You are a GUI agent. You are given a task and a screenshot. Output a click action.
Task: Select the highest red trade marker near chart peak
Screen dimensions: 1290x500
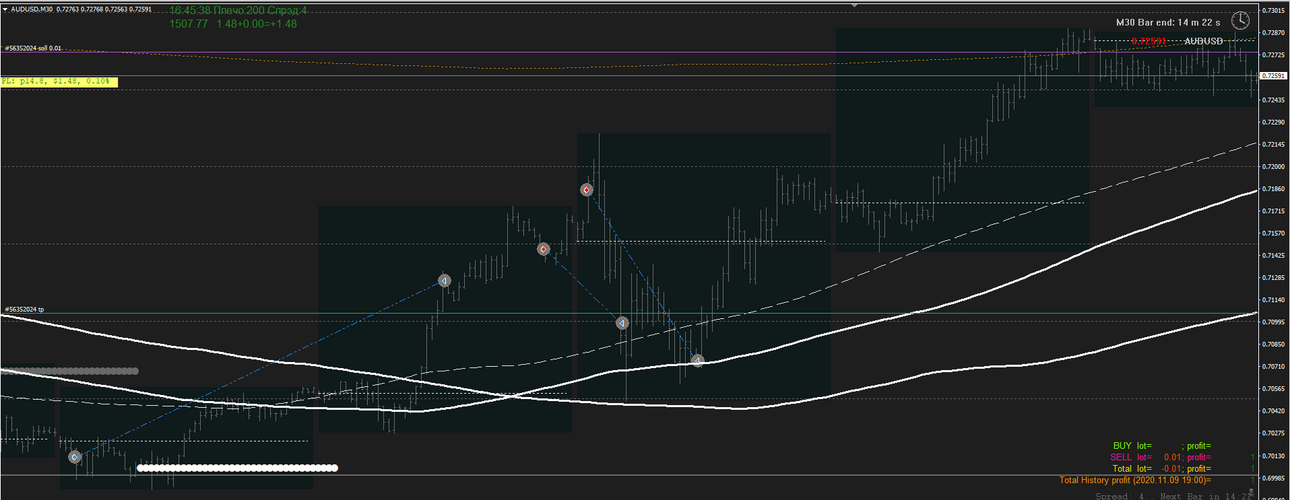pos(588,189)
